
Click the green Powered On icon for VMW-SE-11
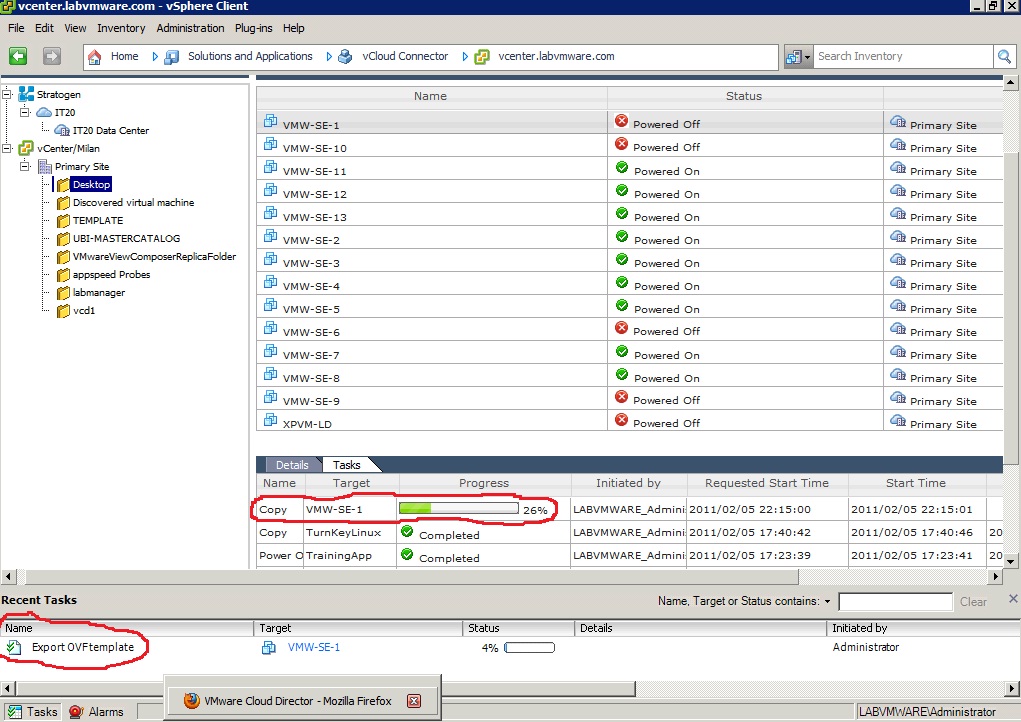click(x=622, y=167)
